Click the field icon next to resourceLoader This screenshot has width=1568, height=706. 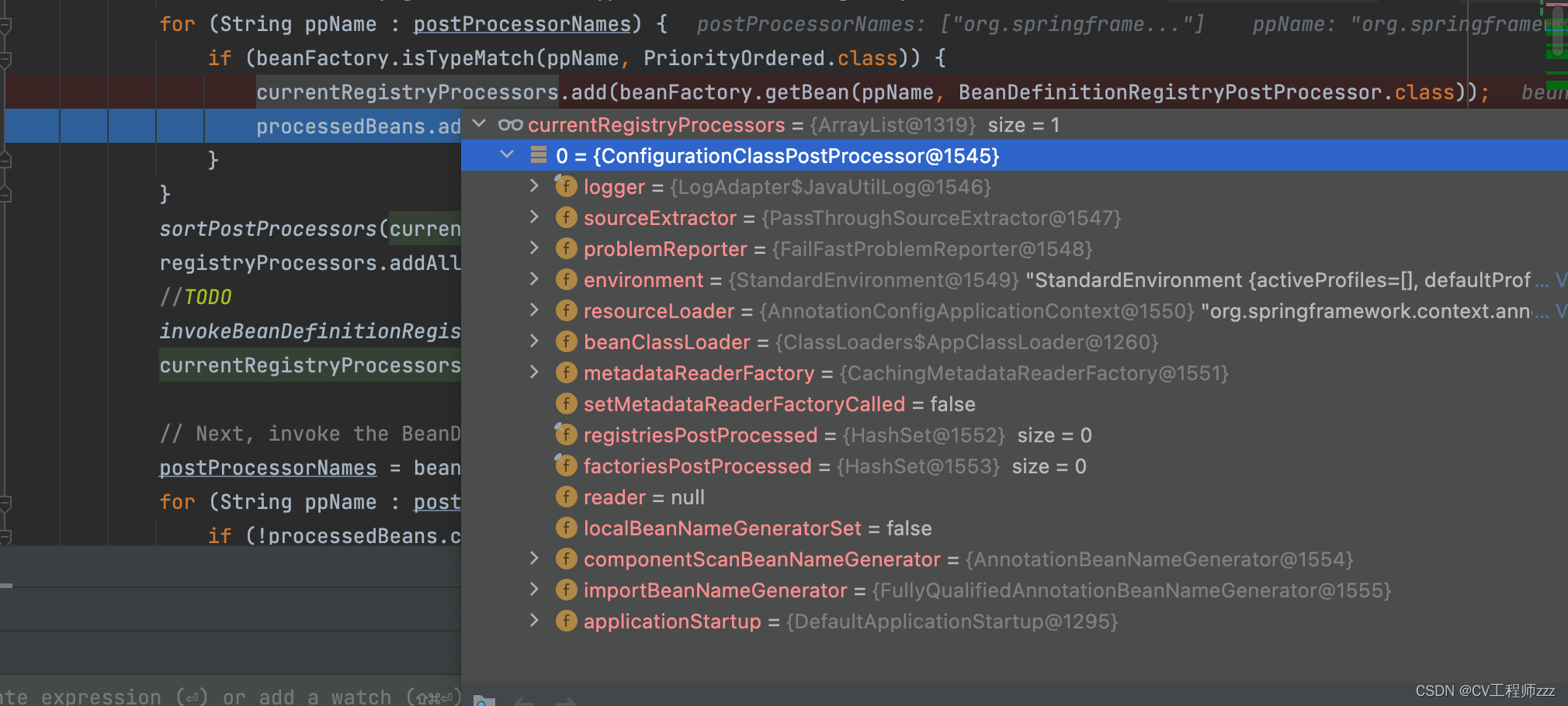tap(566, 310)
